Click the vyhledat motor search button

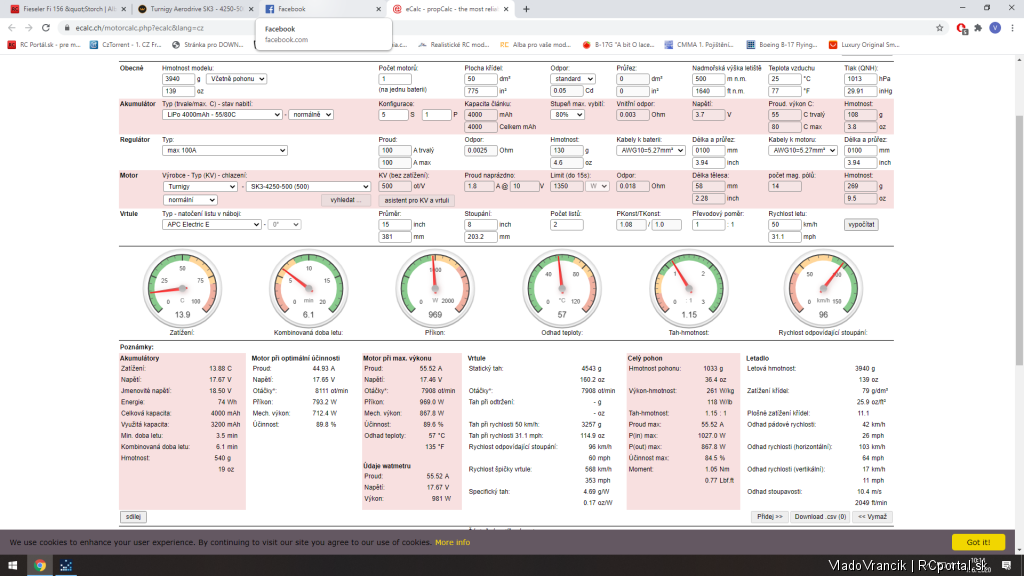point(345,200)
